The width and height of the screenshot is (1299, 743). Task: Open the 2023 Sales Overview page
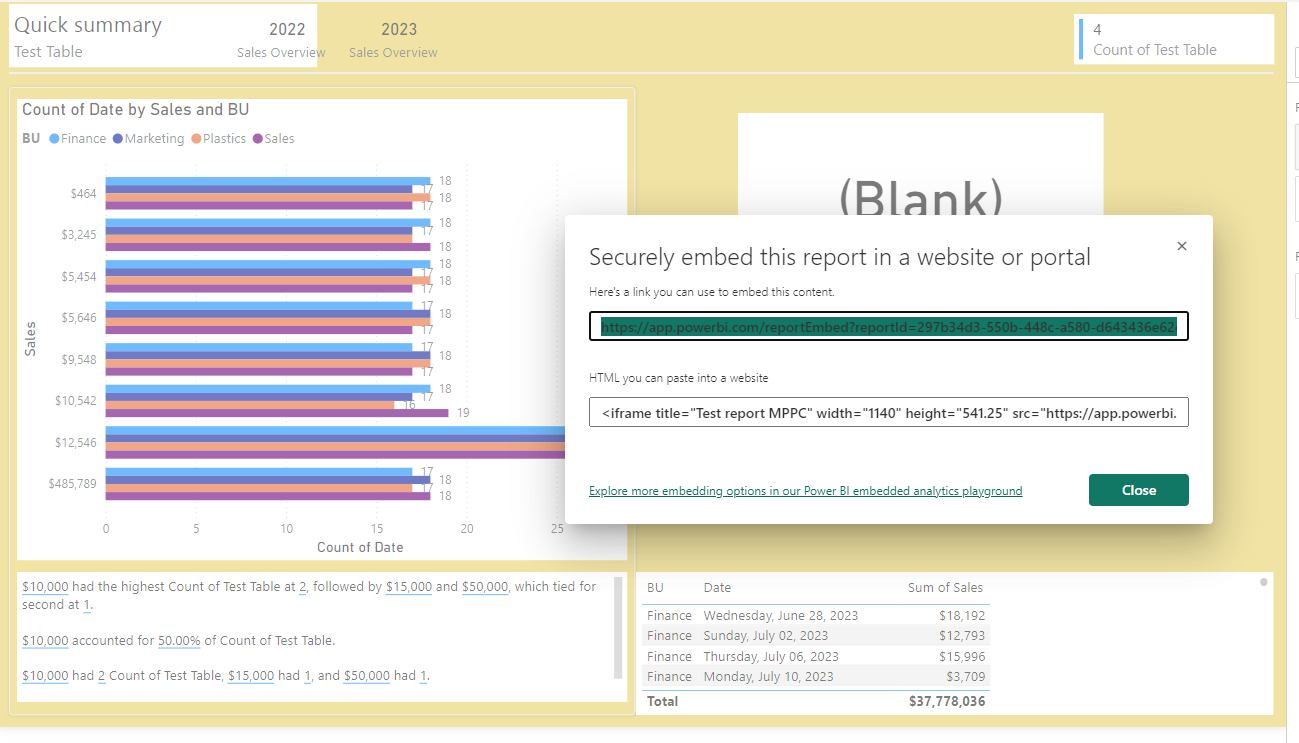point(394,39)
